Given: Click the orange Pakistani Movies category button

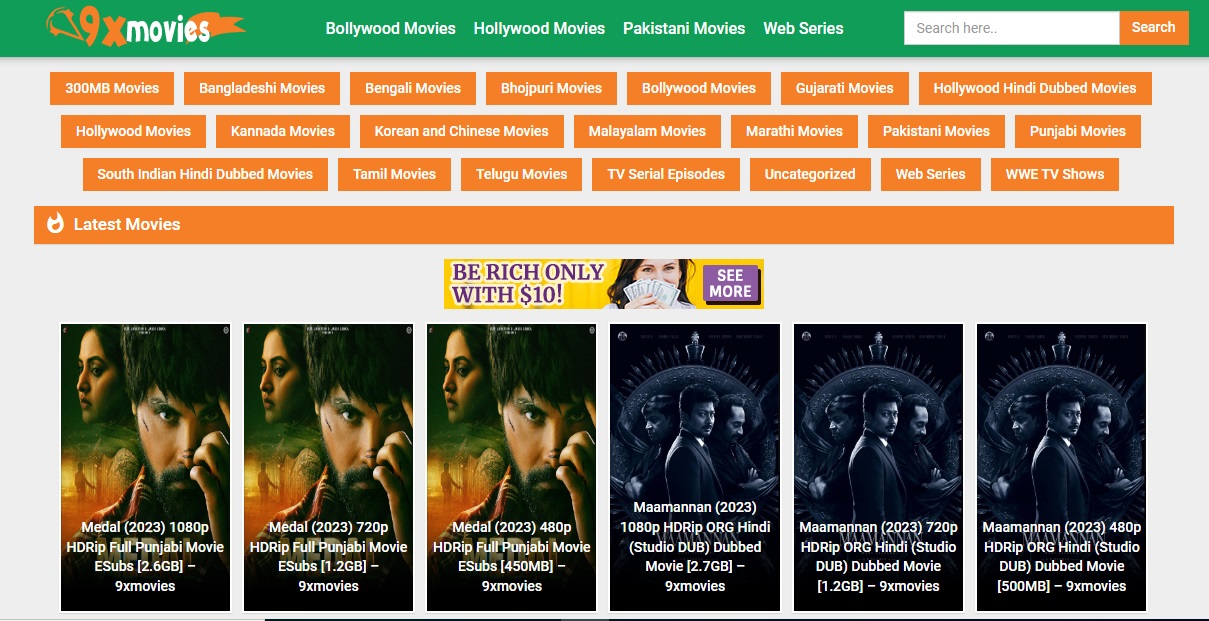Looking at the screenshot, I should coord(936,131).
